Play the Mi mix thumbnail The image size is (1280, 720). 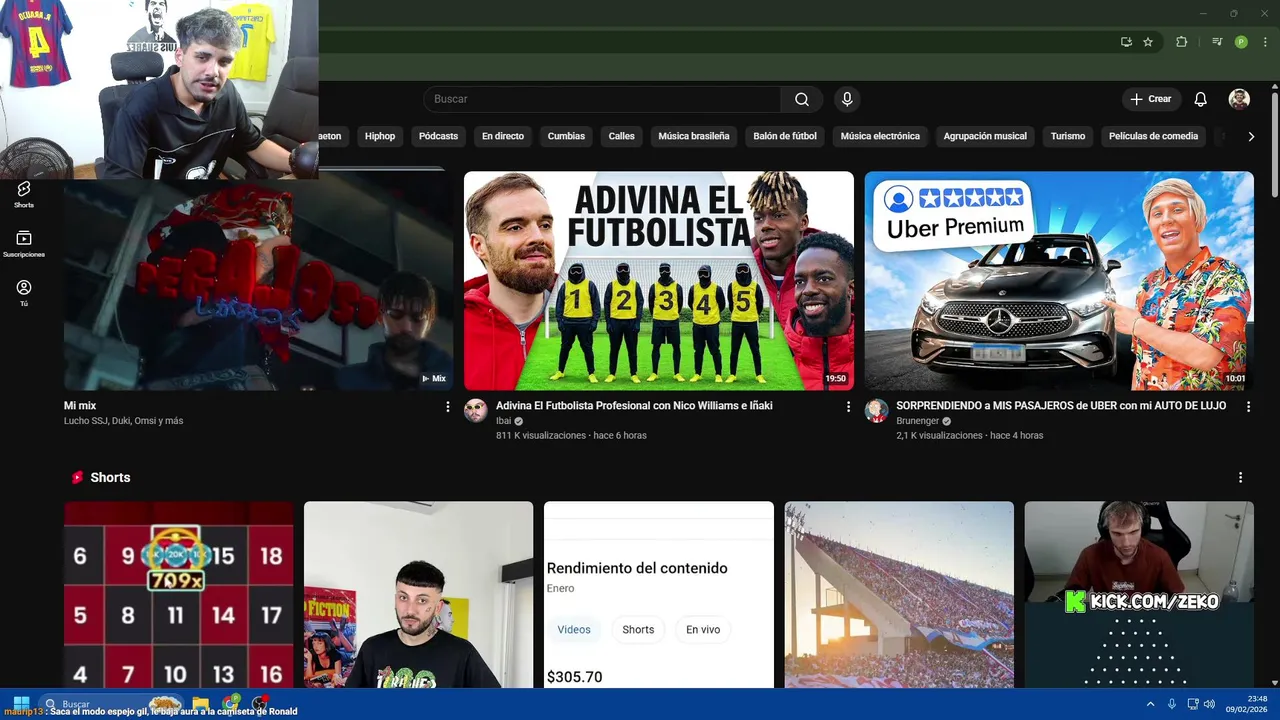(x=258, y=285)
